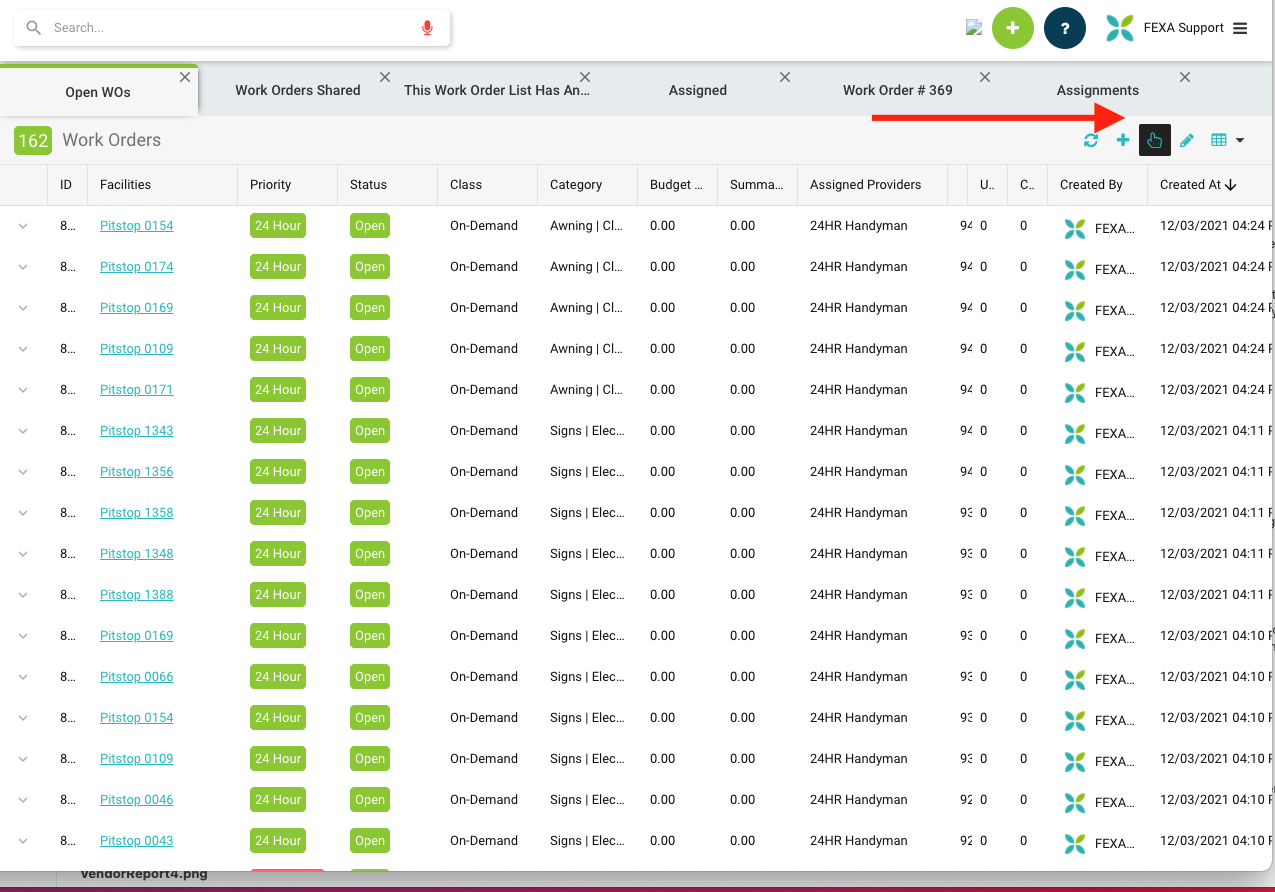Select the hand selection tool icon
1275x892 pixels.
(x=1154, y=140)
